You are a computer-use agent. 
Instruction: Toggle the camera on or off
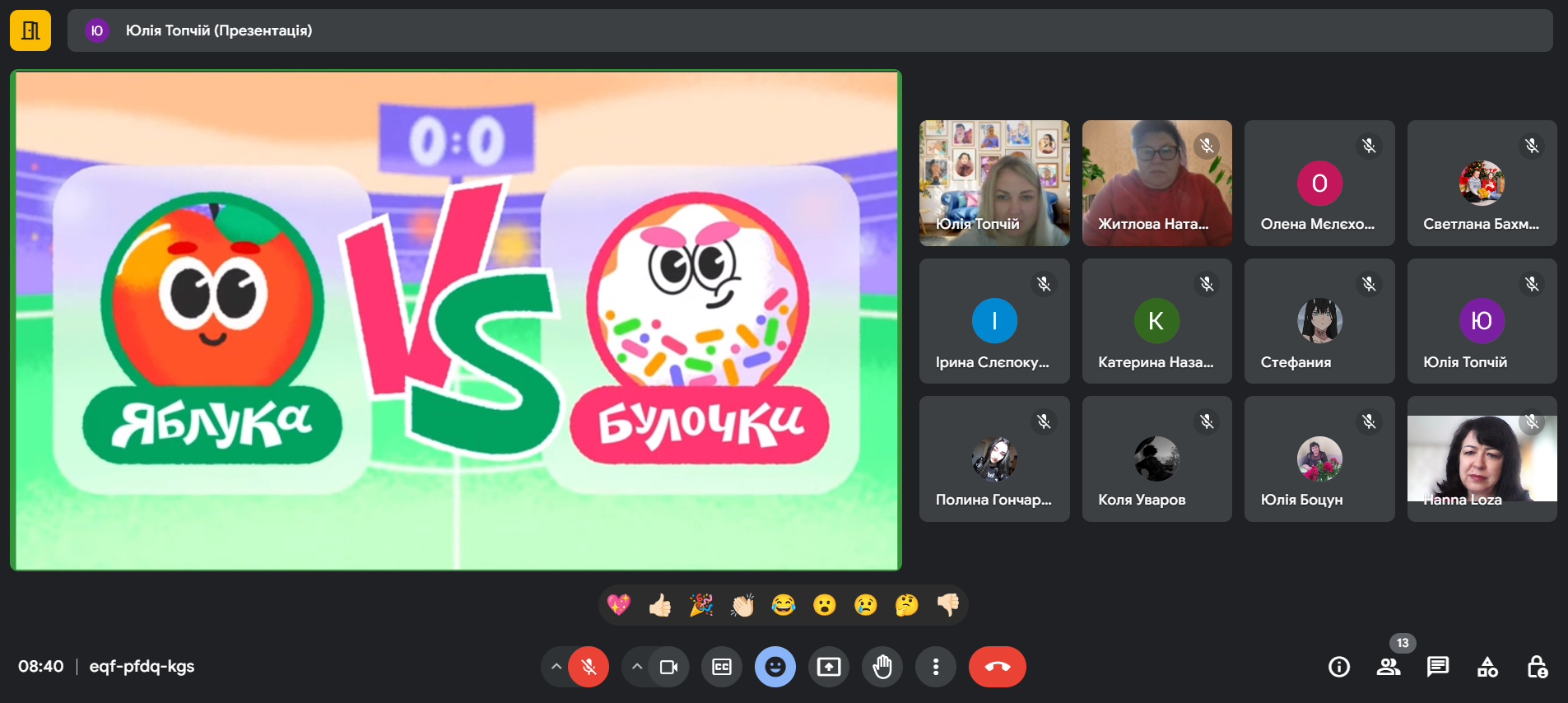(x=669, y=667)
